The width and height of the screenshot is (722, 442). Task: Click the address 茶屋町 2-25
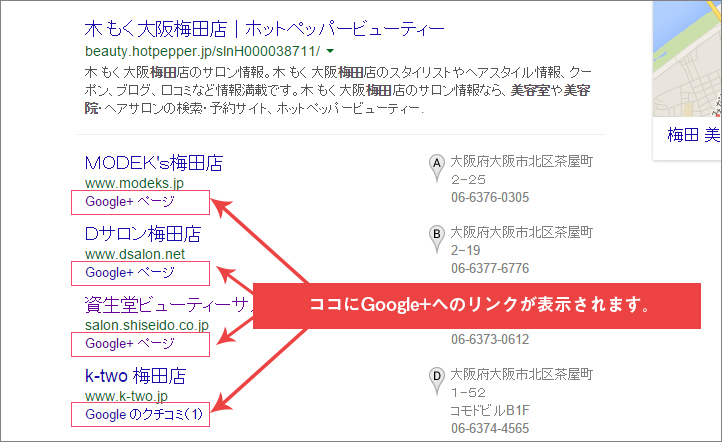(x=521, y=170)
